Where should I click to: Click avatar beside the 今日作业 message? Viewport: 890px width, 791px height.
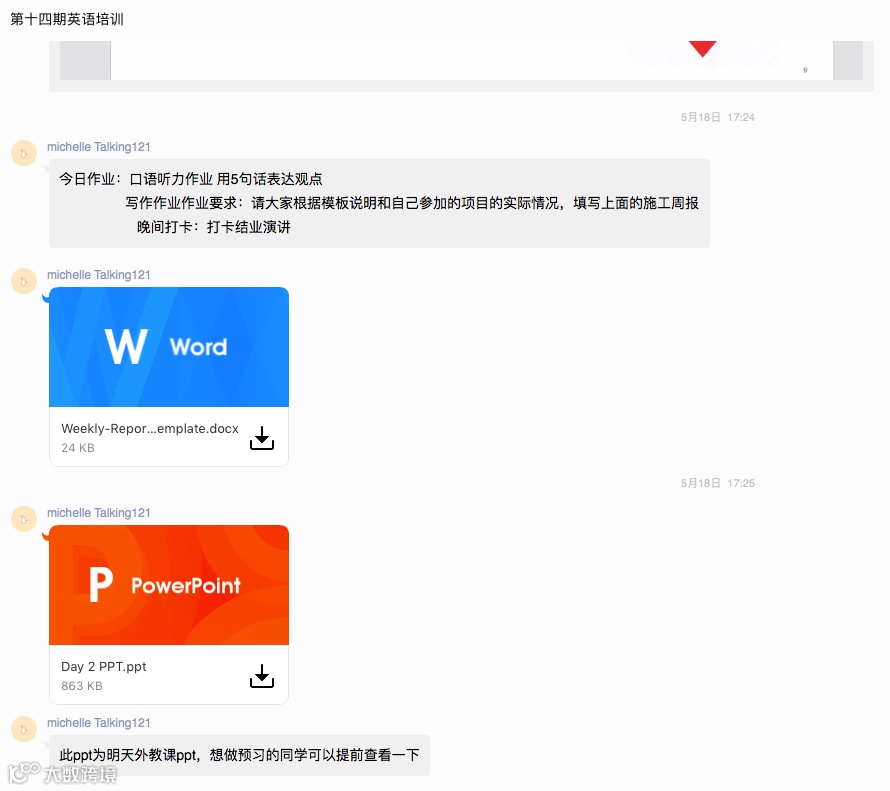pos(24,153)
